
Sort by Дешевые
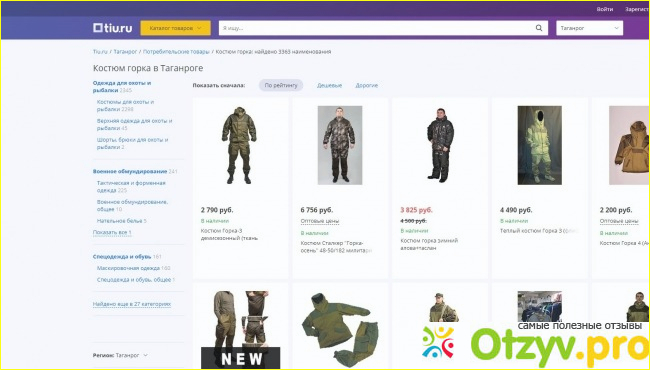click(330, 85)
